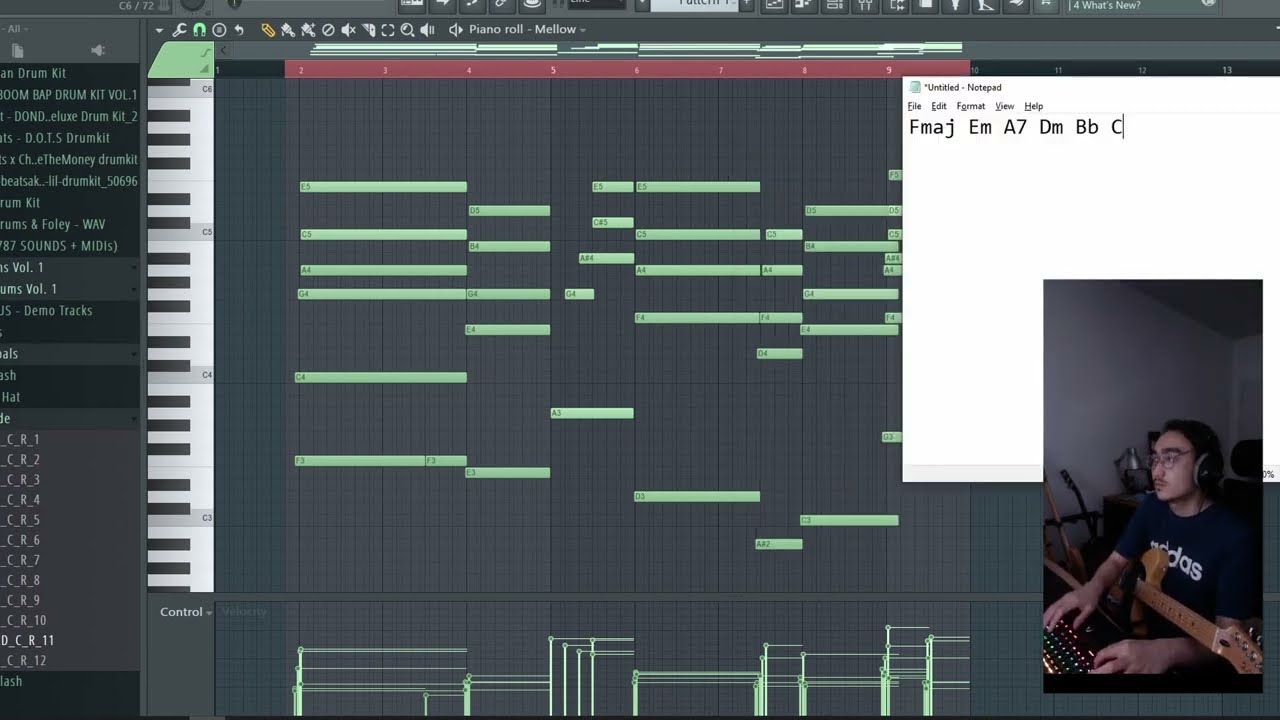Click the browser speaker icon

(98, 50)
